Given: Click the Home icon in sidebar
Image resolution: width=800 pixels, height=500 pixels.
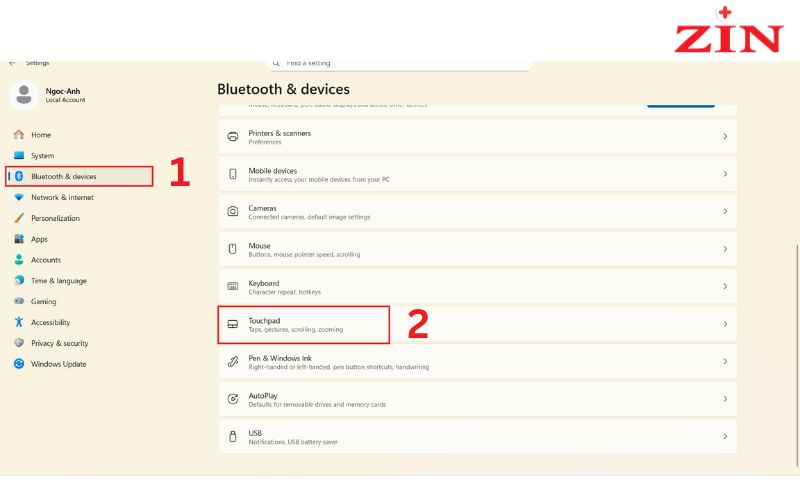Looking at the screenshot, I should point(19,135).
